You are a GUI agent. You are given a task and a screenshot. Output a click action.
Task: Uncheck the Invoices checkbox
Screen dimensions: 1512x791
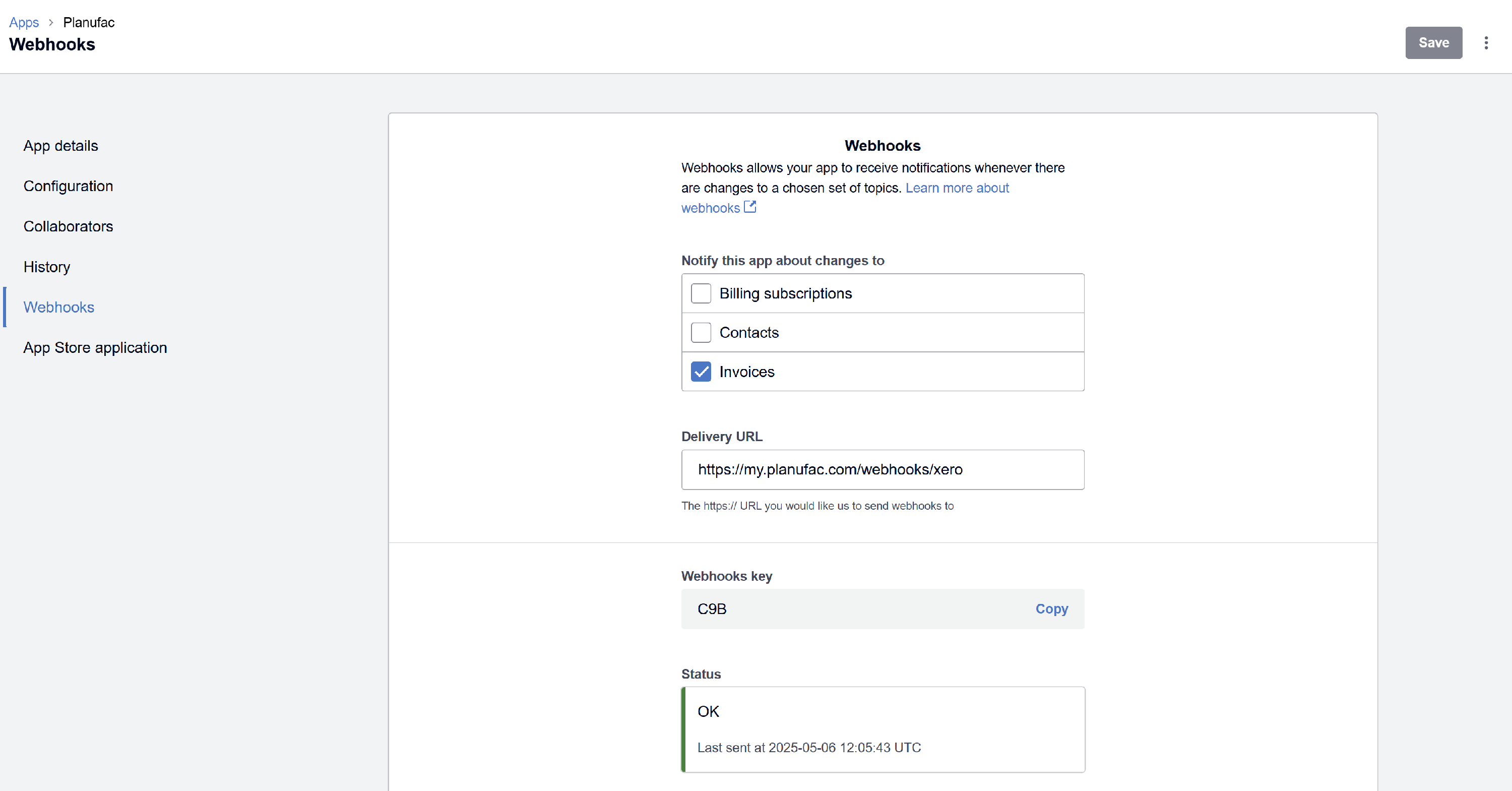tap(701, 372)
